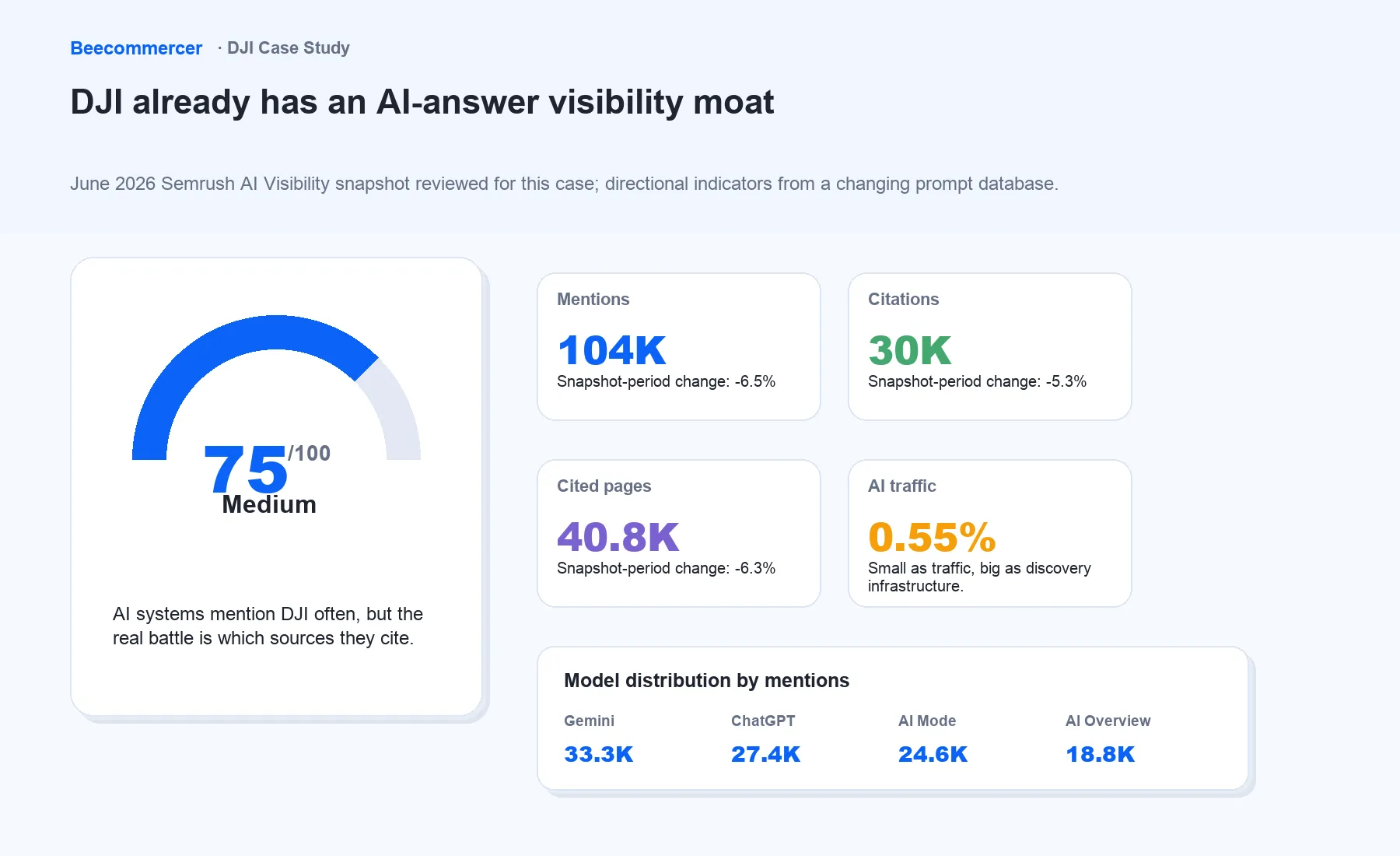1400x856 pixels.
Task: Click the 24.6K AI Mode value
Action: click(x=933, y=754)
